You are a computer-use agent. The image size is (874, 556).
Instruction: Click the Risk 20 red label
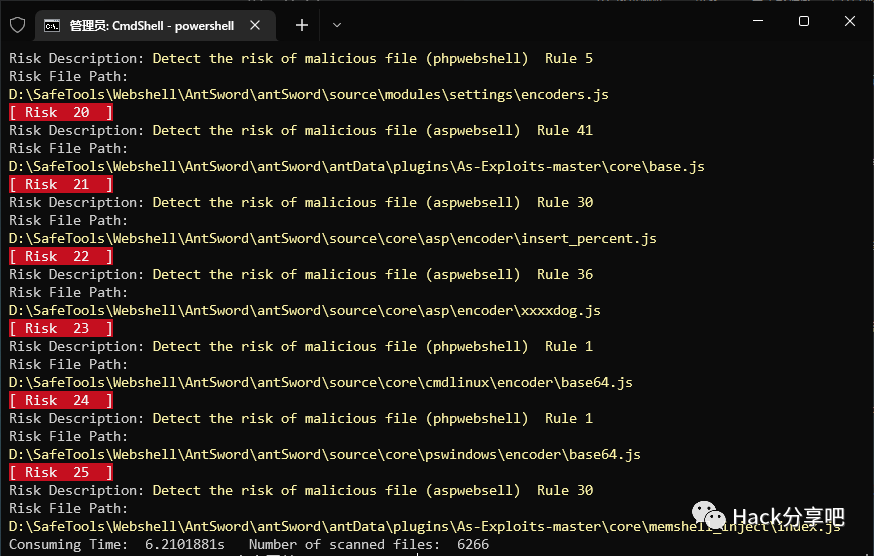coord(61,113)
